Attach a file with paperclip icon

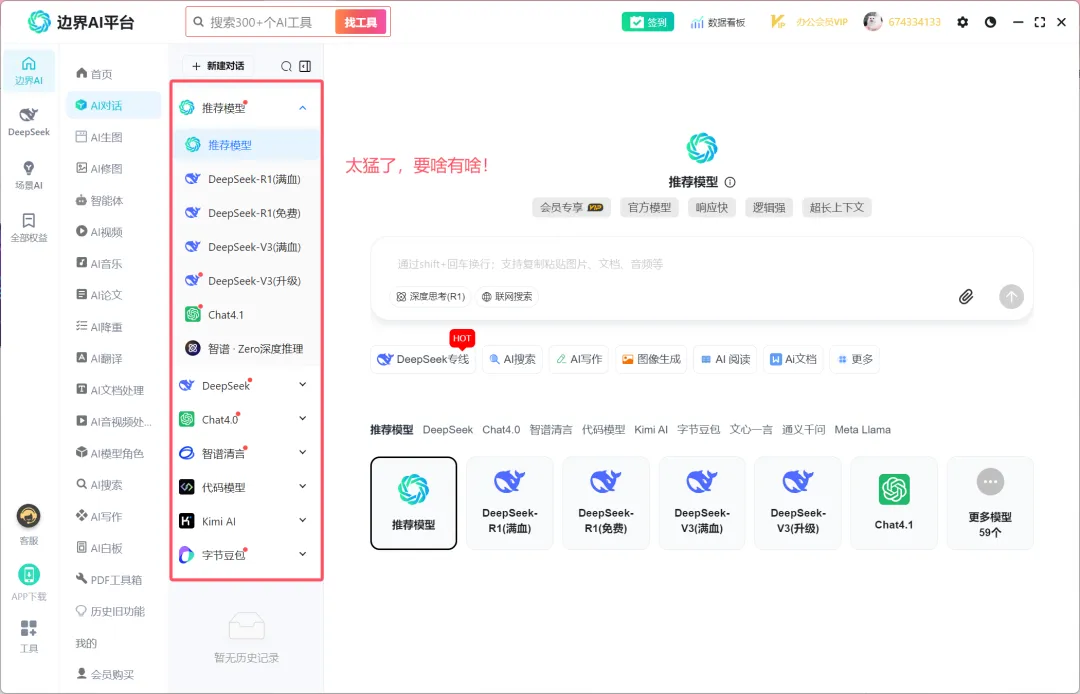(966, 297)
